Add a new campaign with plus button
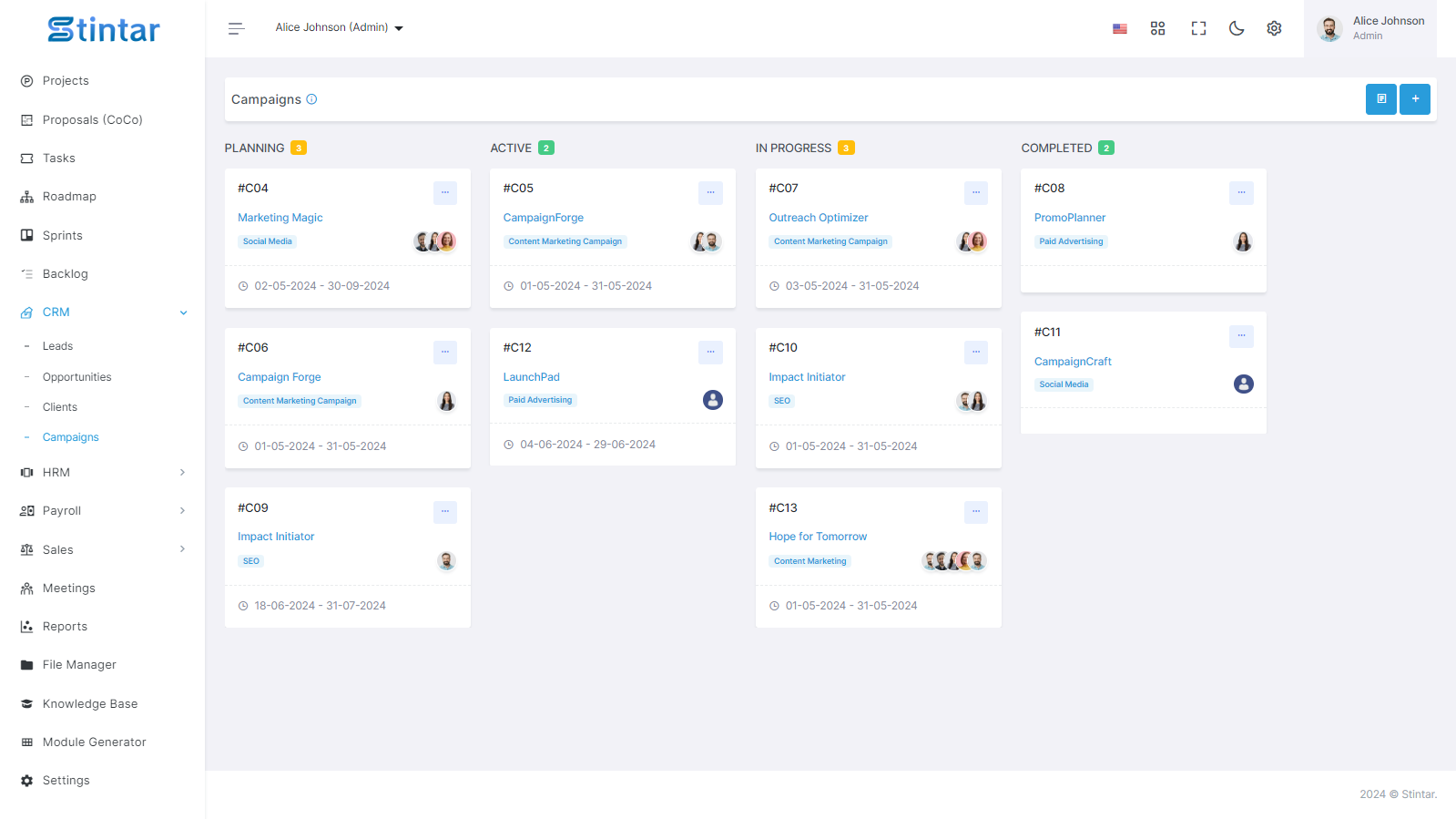Viewport: 1456px width, 819px height. point(1415,99)
